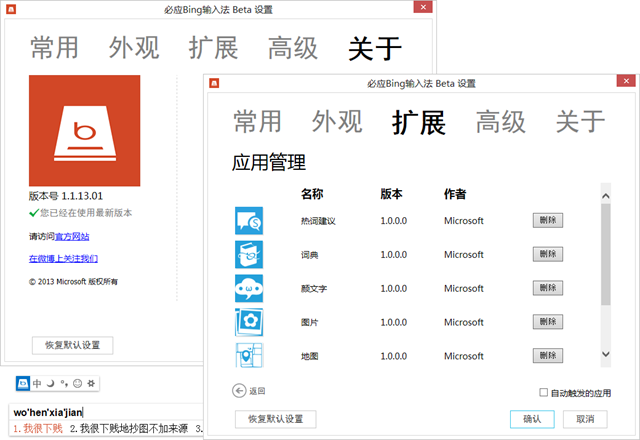
Task: Click the 取消 cancel button
Action: (585, 419)
